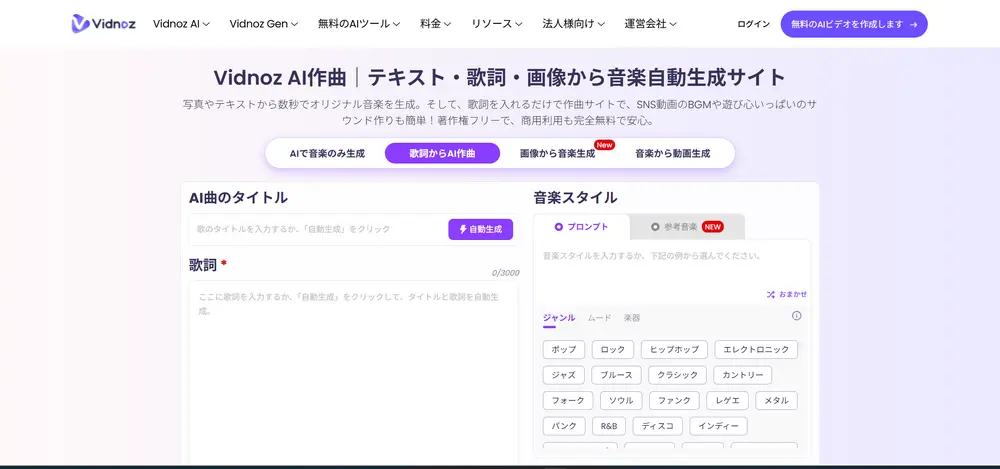The height and width of the screenshot is (469, 1000).
Task: Open the 音楽から動画生成 tab
Action: pos(672,153)
